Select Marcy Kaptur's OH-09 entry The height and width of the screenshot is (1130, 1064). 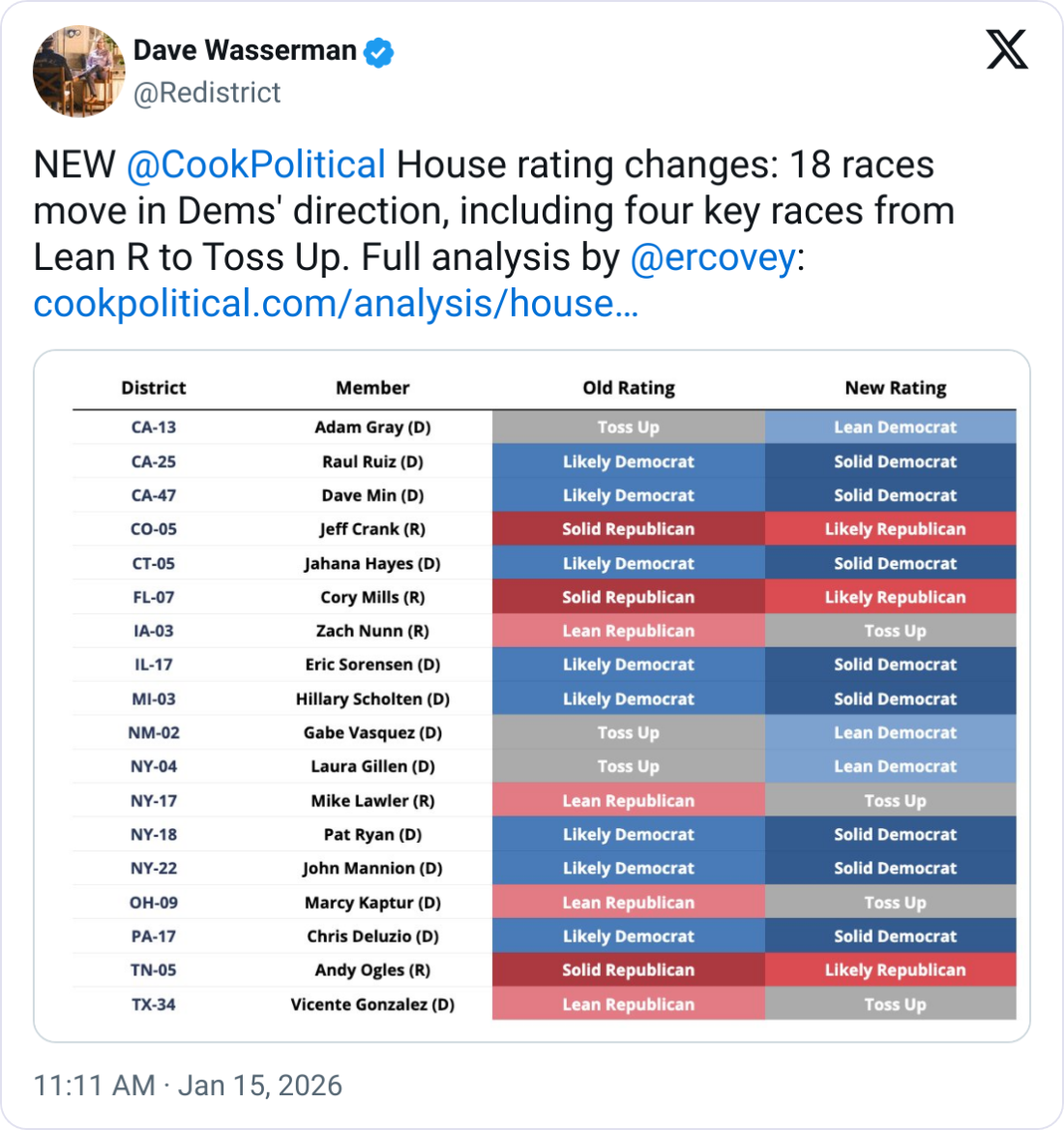click(370, 902)
